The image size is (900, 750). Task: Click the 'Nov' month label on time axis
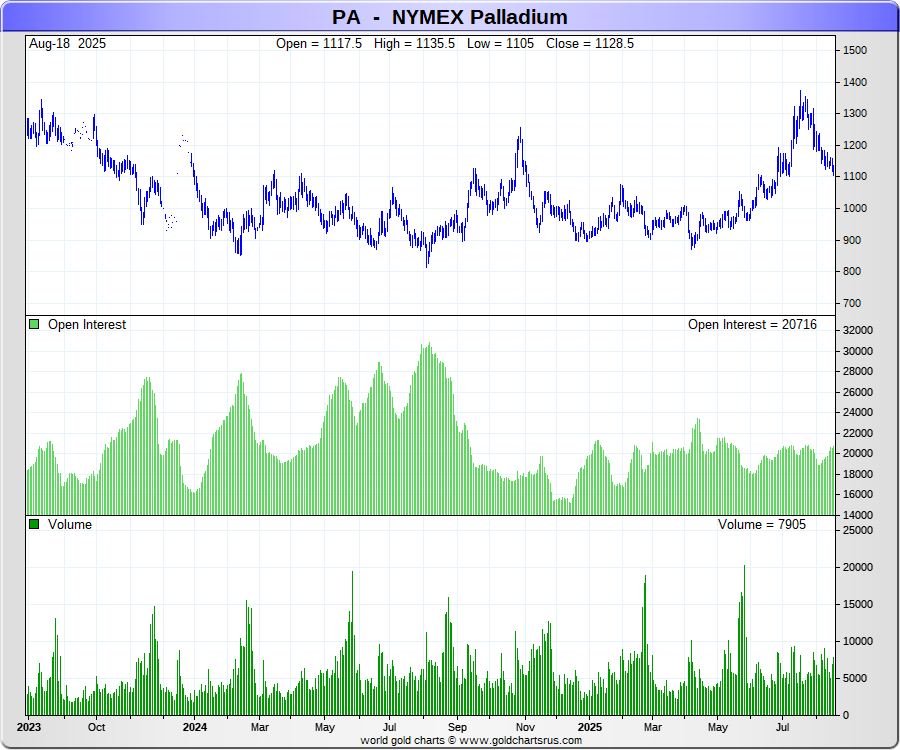pos(525,728)
